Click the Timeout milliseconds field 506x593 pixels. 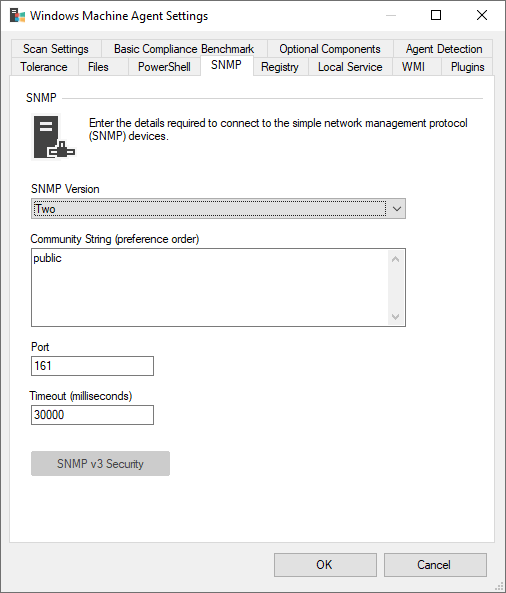(92, 415)
